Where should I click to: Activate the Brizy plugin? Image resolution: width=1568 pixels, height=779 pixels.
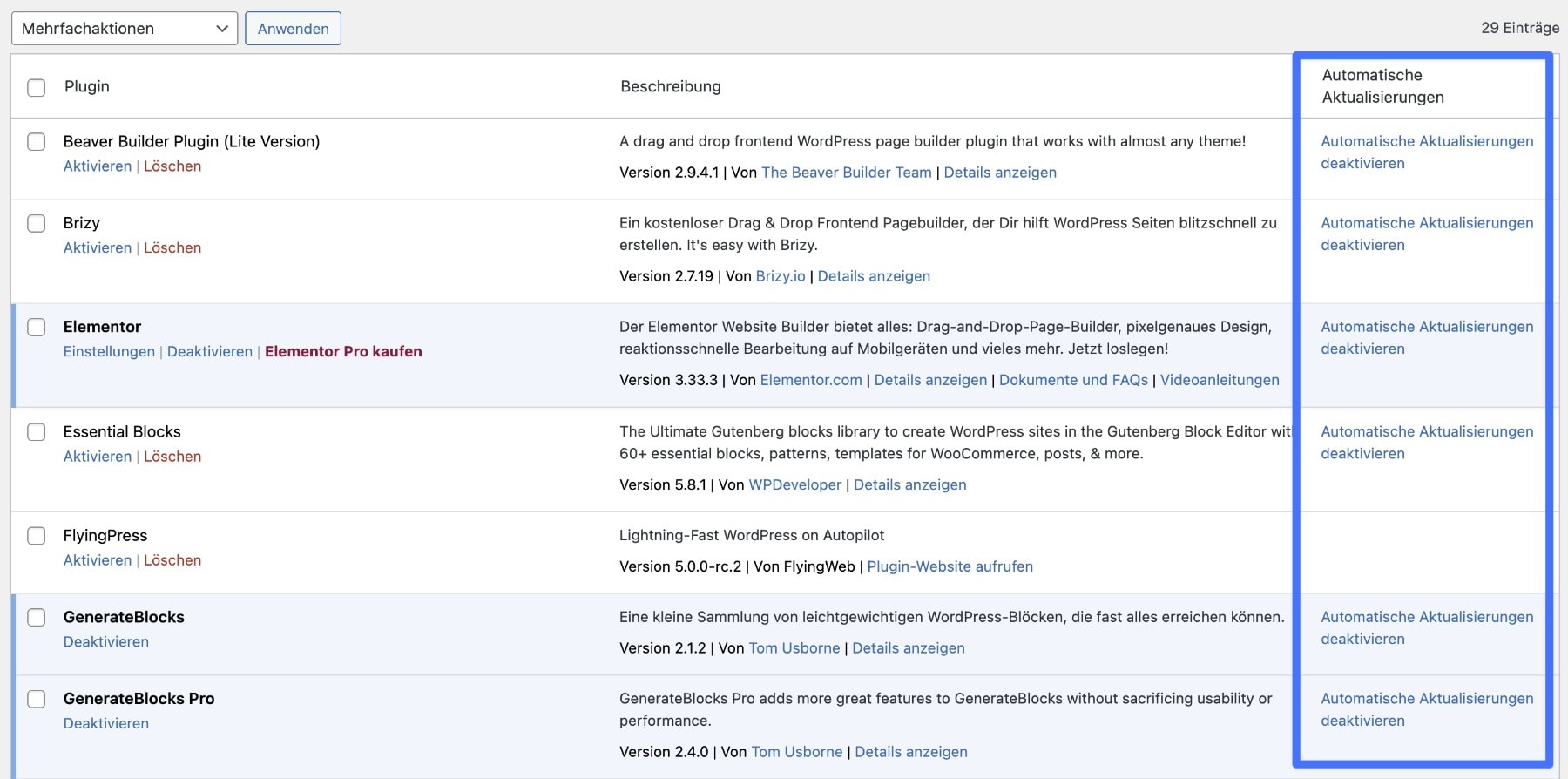coord(98,248)
